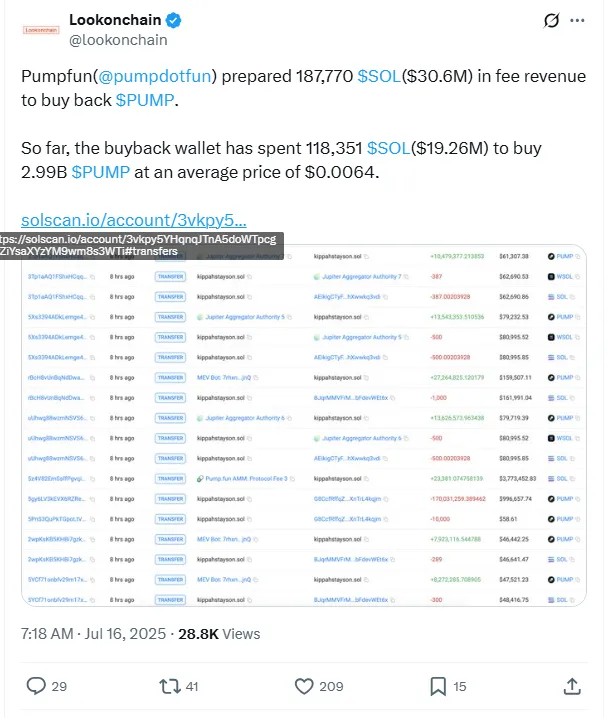Click the tweet timestamp 7:18 AM
The width and height of the screenshot is (607, 718).
point(47,634)
